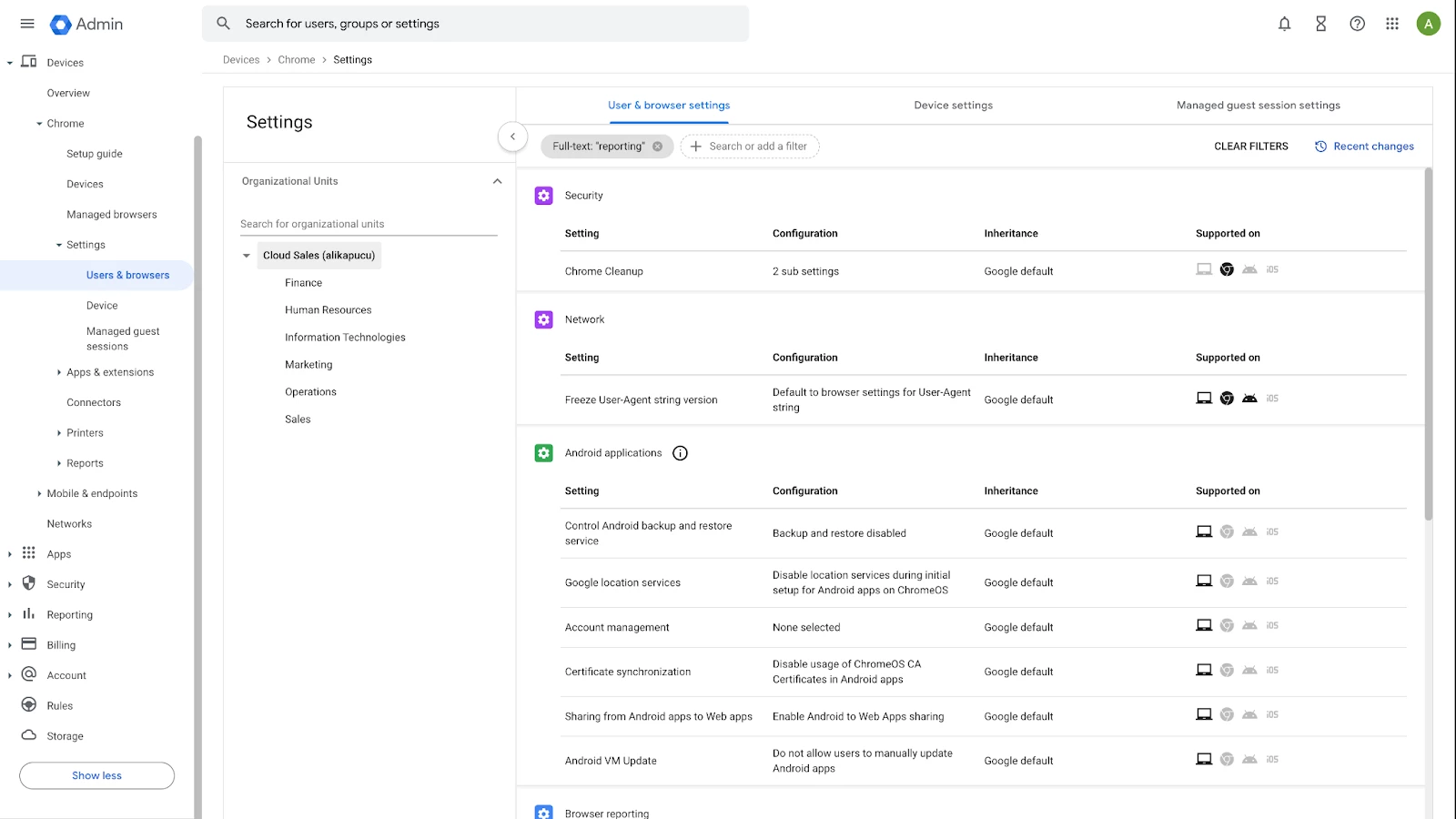Switch to Device settings tab
The width and height of the screenshot is (1456, 819).
[953, 106]
